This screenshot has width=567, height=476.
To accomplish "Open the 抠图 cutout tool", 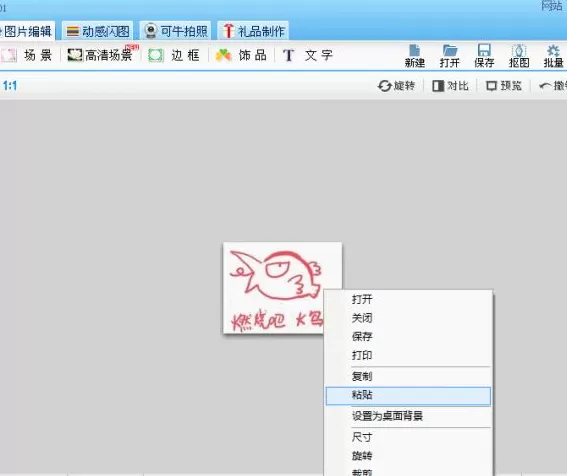I will point(519,56).
